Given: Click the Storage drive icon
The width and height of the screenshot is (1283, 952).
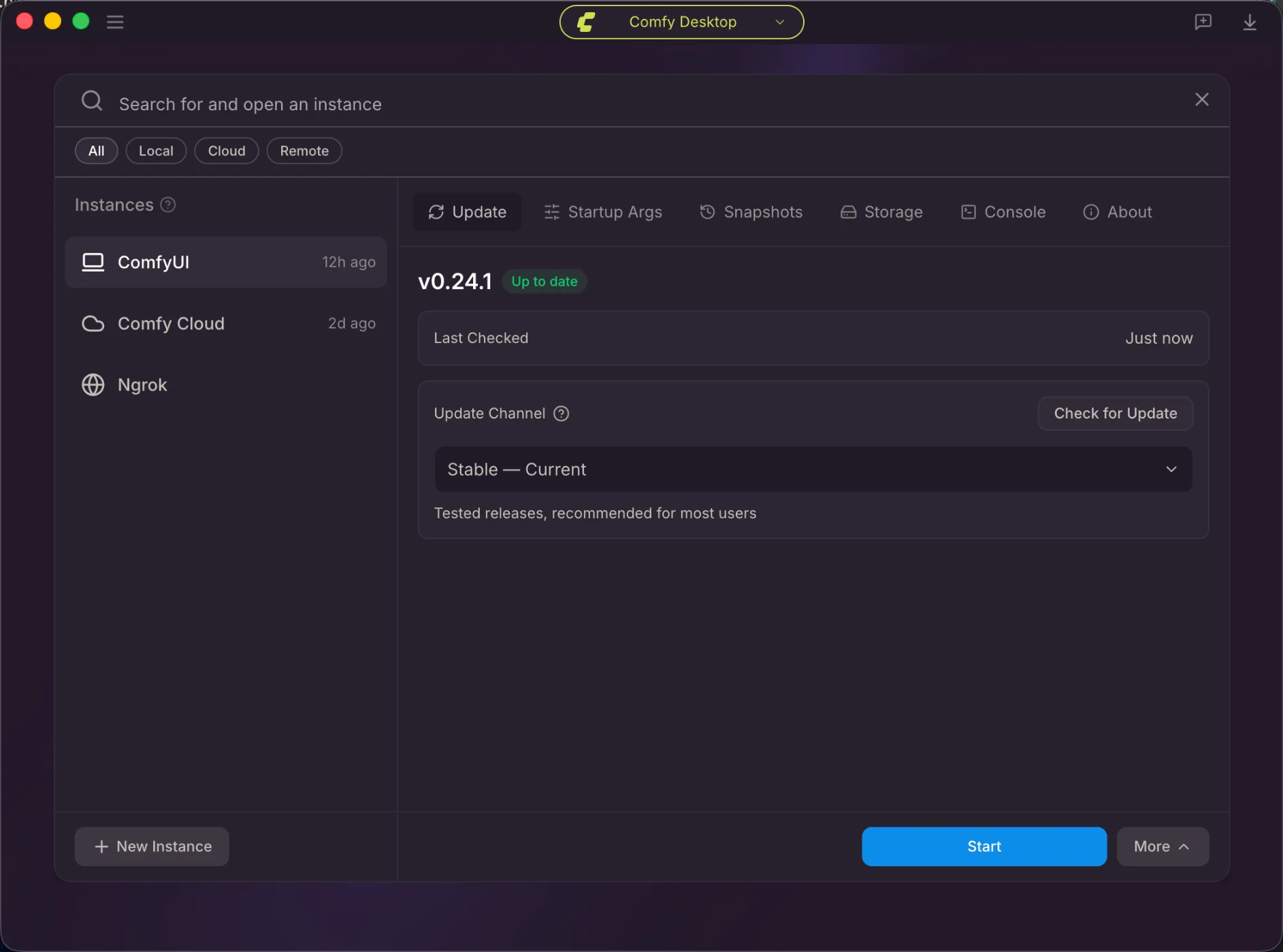Looking at the screenshot, I should 848,212.
